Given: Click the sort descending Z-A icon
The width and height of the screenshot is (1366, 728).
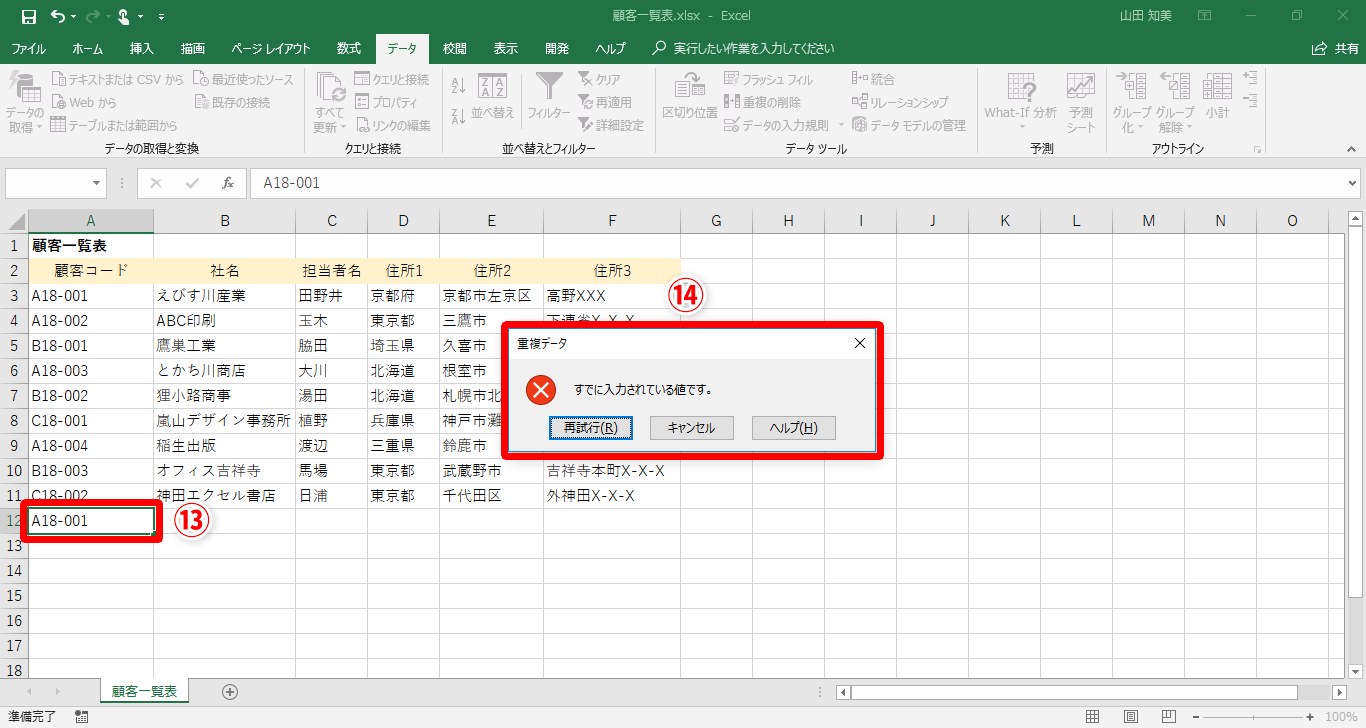Looking at the screenshot, I should coord(459,115).
